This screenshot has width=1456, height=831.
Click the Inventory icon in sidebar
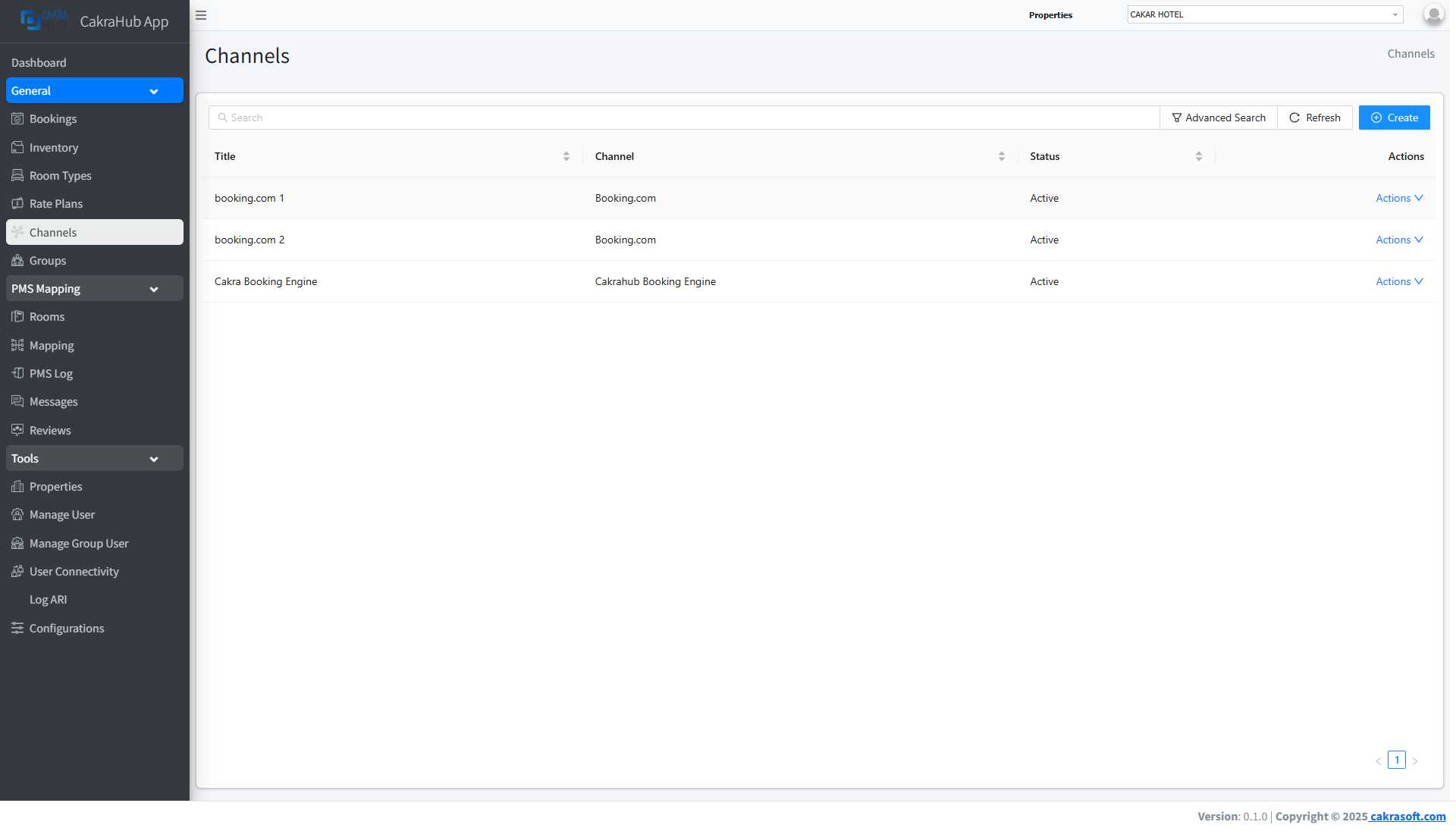click(x=17, y=147)
